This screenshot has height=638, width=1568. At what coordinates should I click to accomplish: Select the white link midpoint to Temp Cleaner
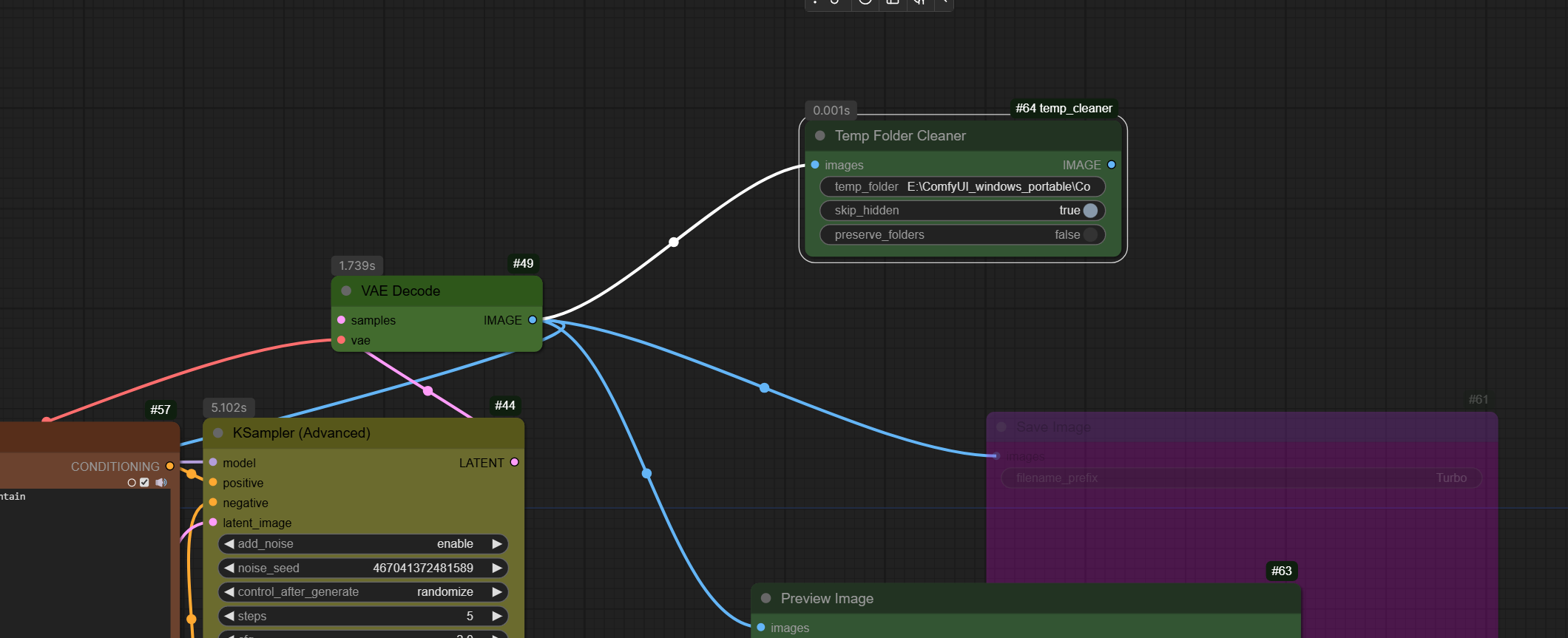click(x=674, y=242)
